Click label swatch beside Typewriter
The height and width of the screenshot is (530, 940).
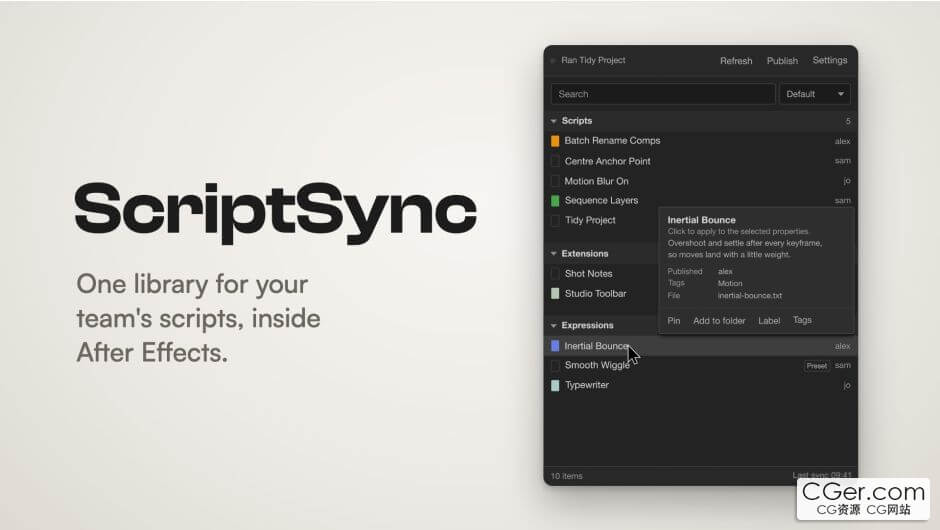pos(555,386)
